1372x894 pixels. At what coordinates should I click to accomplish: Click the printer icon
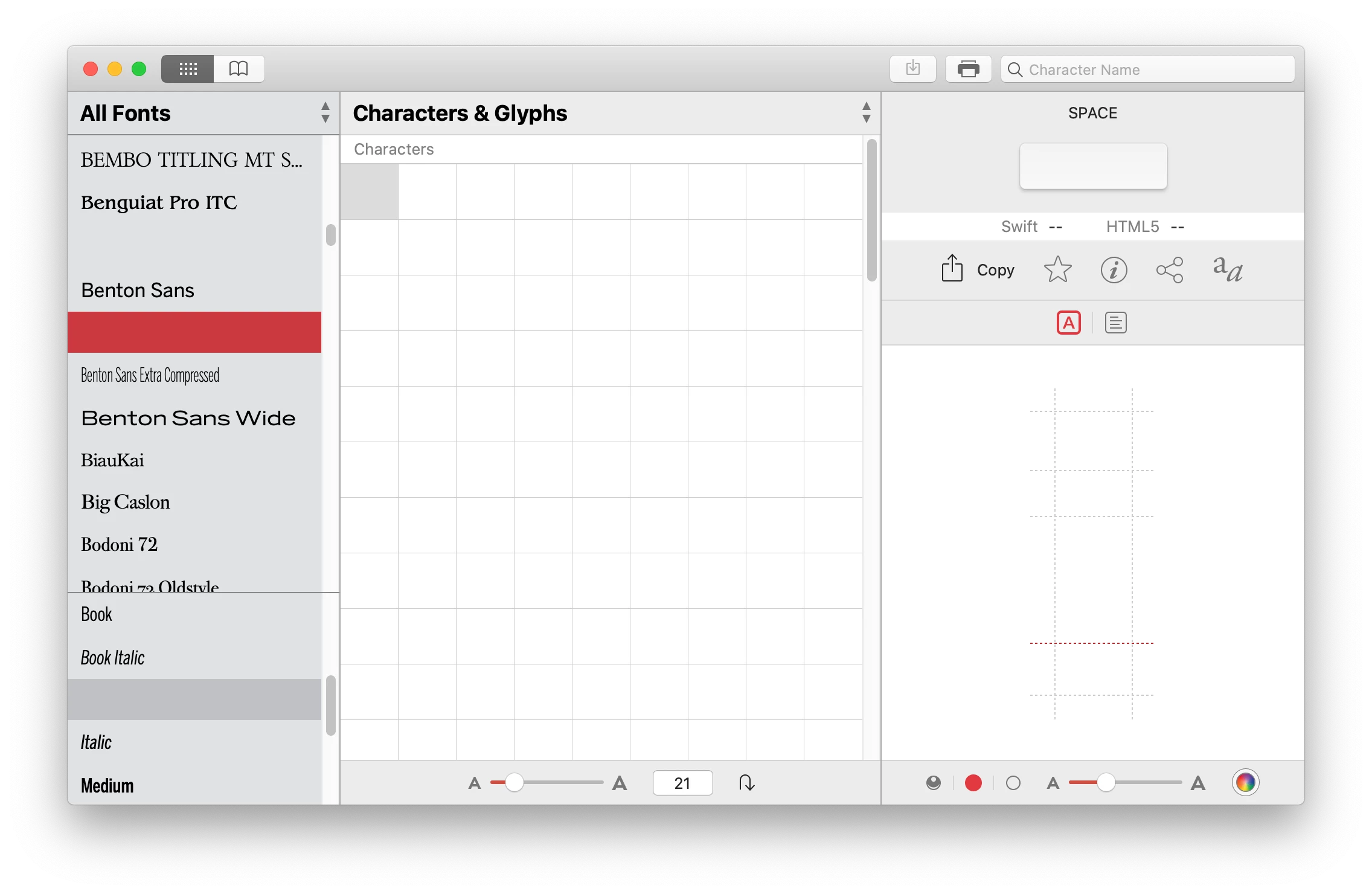[x=968, y=69]
